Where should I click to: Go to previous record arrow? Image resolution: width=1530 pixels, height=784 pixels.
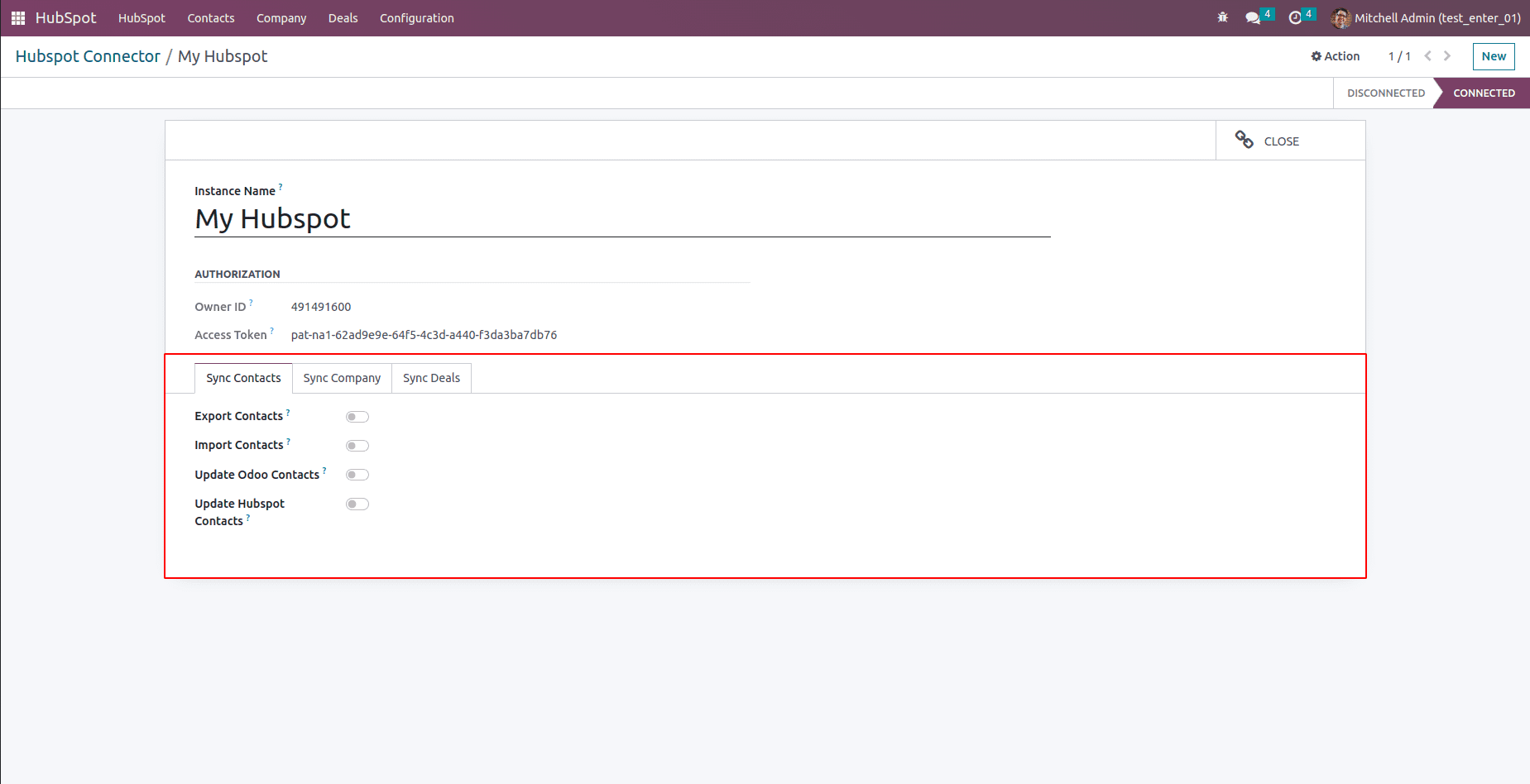(x=1427, y=56)
